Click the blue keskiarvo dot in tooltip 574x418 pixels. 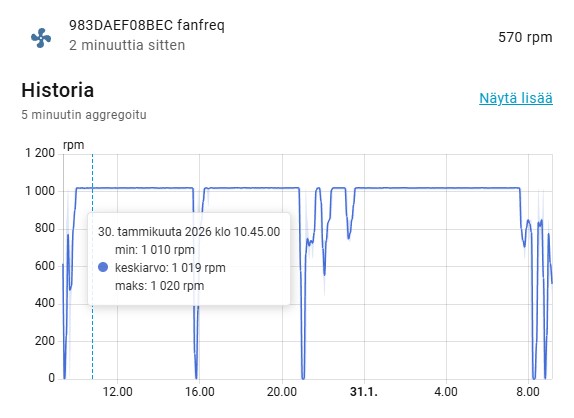coord(103,267)
